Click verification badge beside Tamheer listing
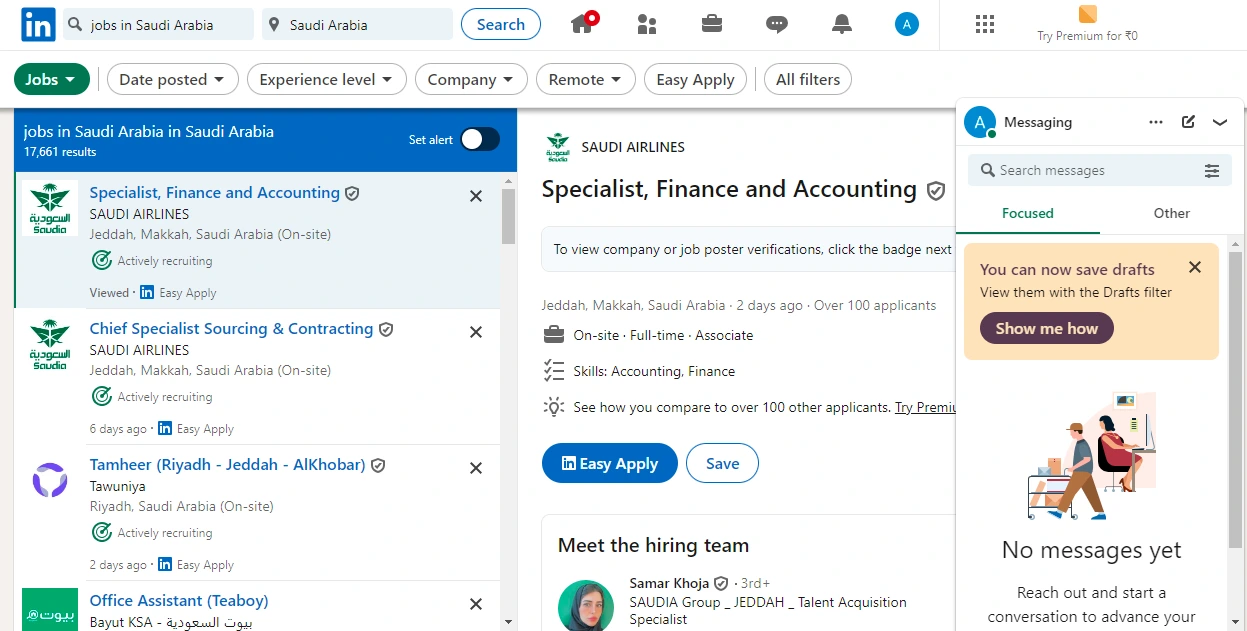This screenshot has height=631, width=1247. [x=378, y=465]
